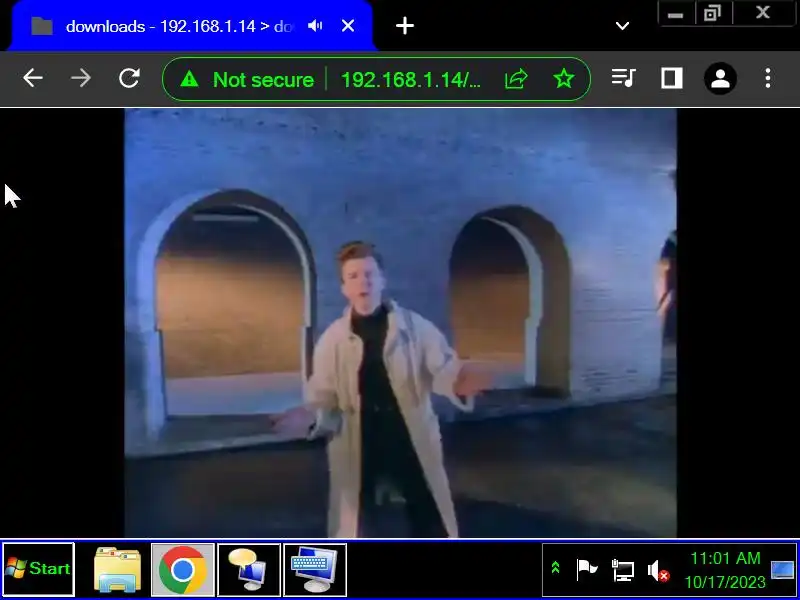Open the chat-bubble computer taskbar app
Viewport: 800px width, 600px height.
click(x=249, y=569)
